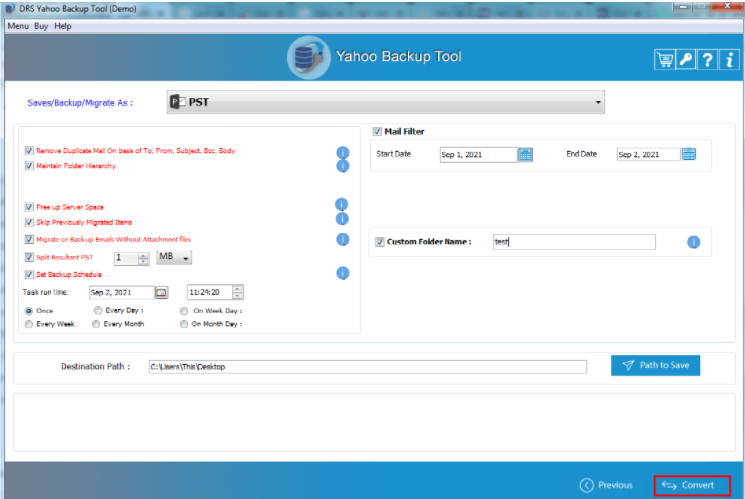
Task: Go back with the Previous button
Action: click(606, 485)
